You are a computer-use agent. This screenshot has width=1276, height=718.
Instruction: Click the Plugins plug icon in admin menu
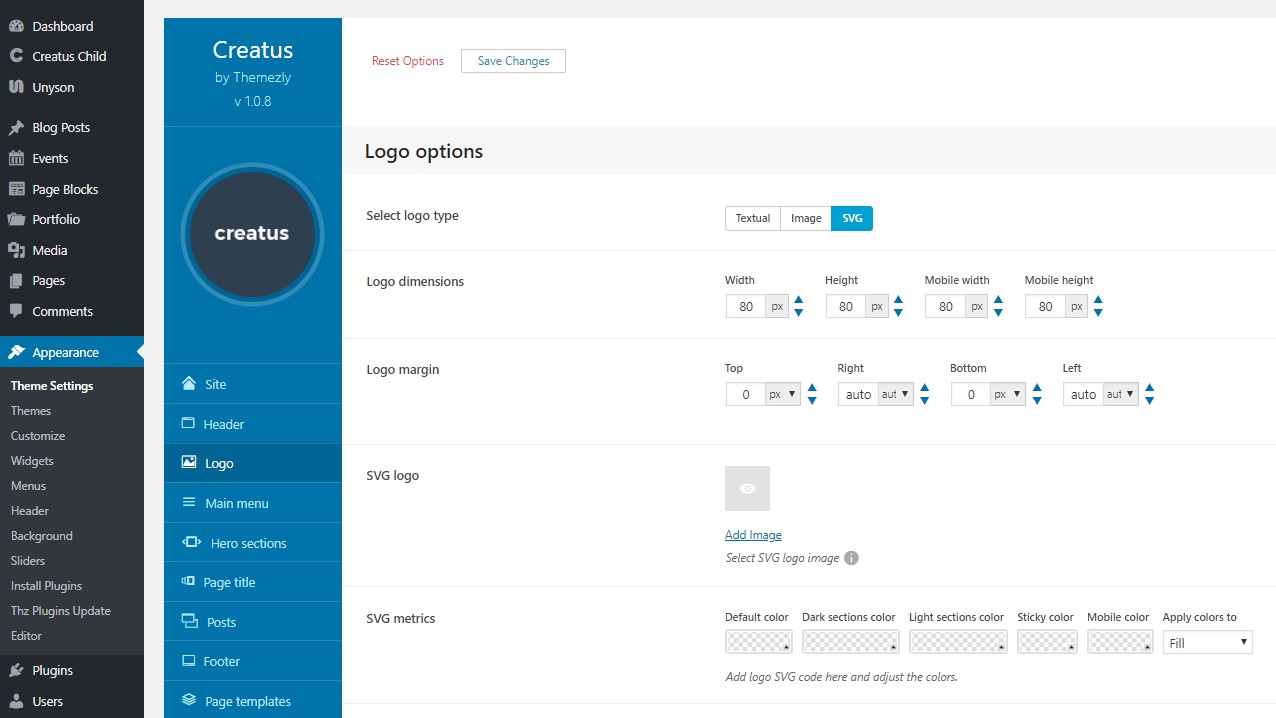tap(16, 670)
